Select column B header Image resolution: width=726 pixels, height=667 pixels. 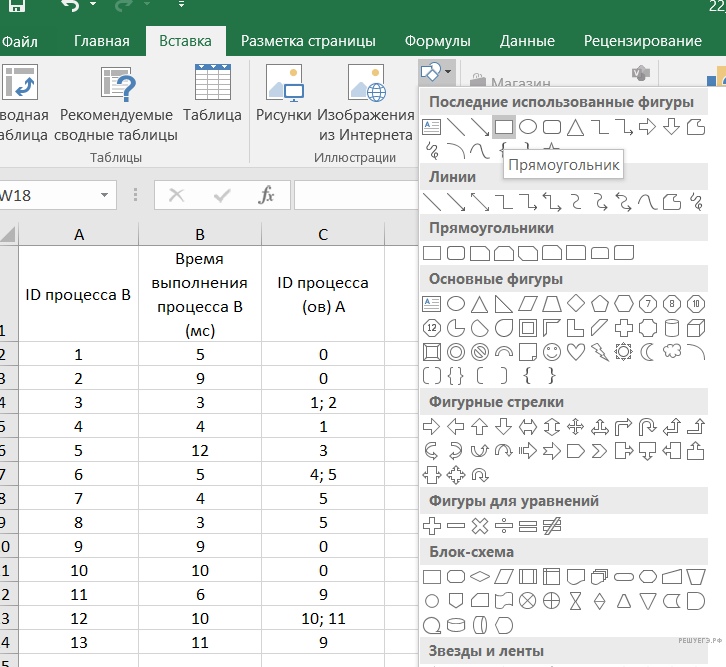[200, 234]
